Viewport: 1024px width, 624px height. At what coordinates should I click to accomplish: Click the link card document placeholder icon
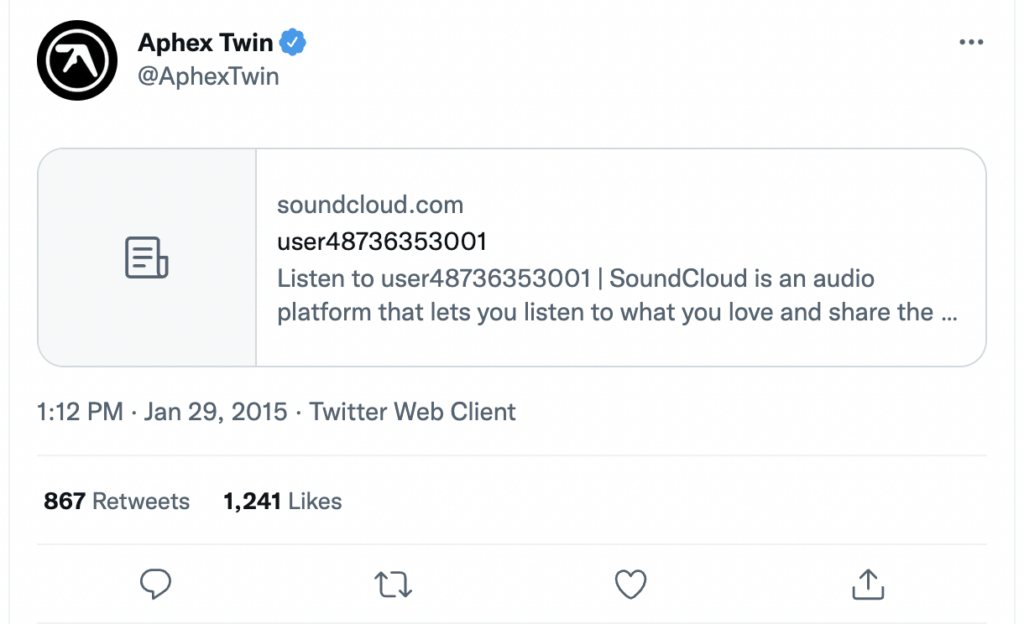[x=147, y=258]
